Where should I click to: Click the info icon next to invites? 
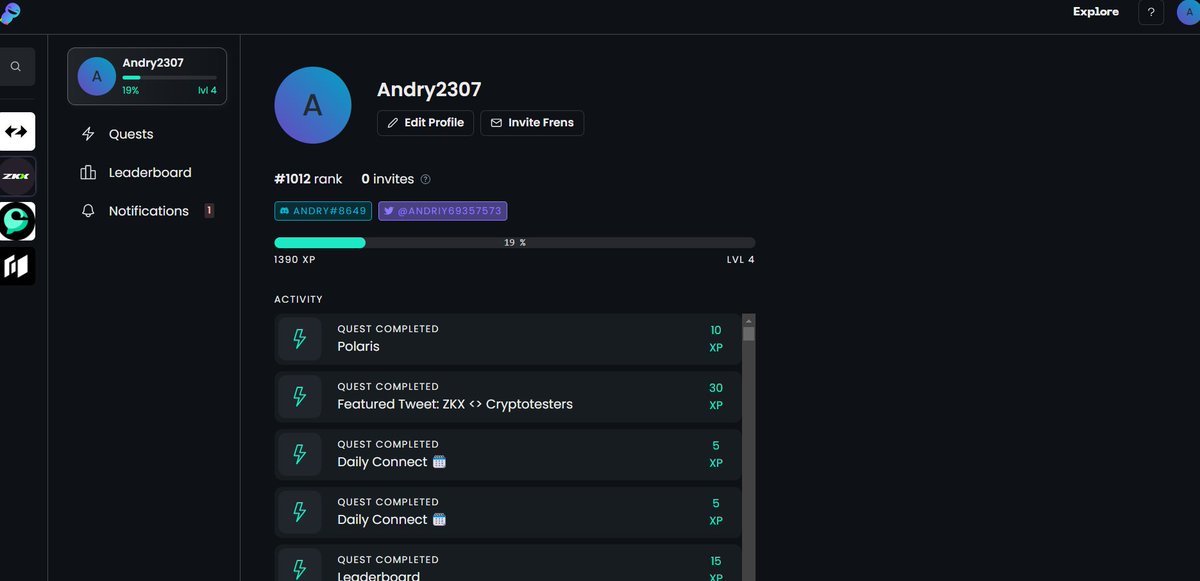(x=426, y=179)
